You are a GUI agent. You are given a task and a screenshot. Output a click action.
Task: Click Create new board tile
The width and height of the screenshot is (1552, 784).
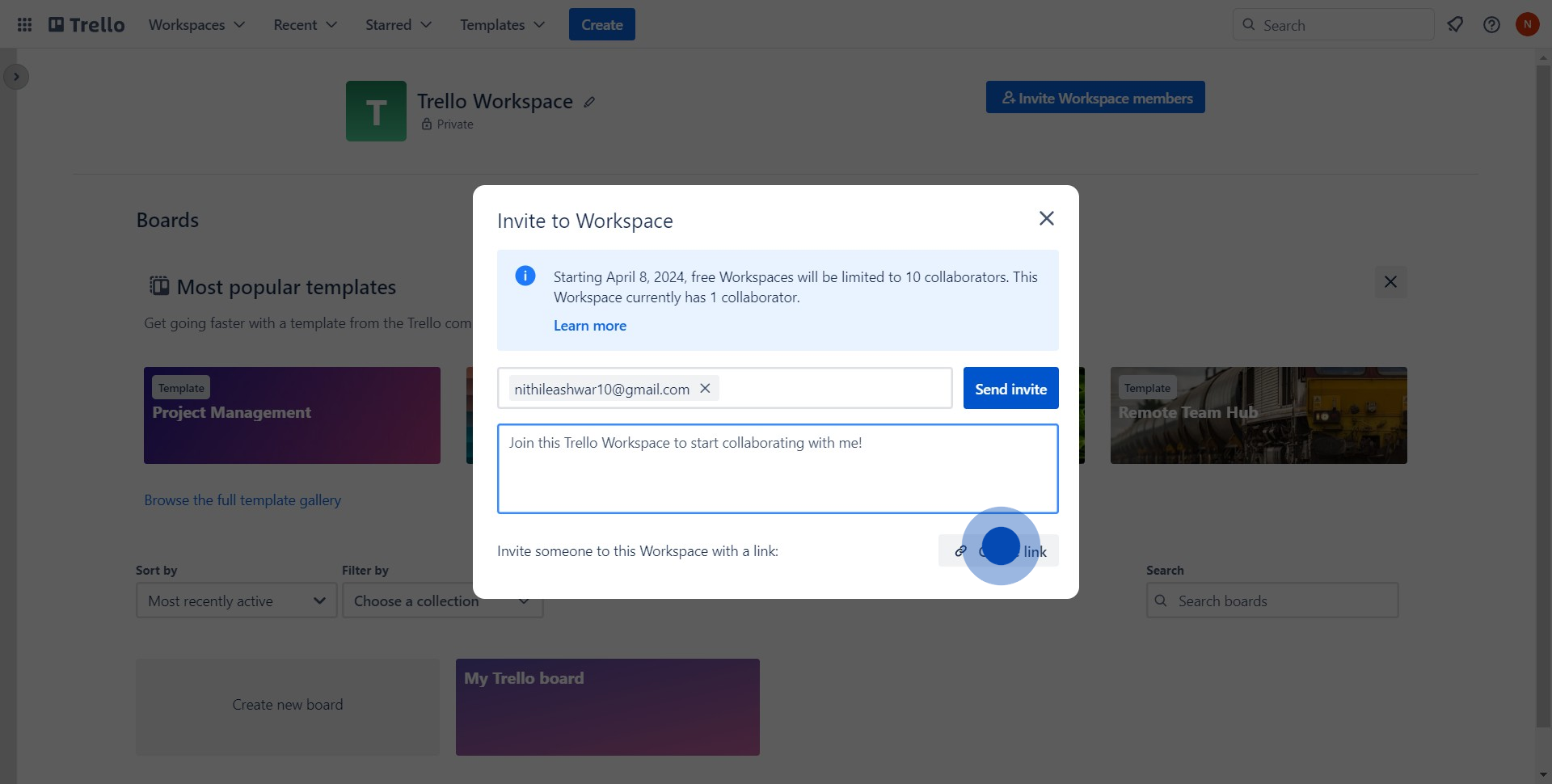[x=288, y=707]
